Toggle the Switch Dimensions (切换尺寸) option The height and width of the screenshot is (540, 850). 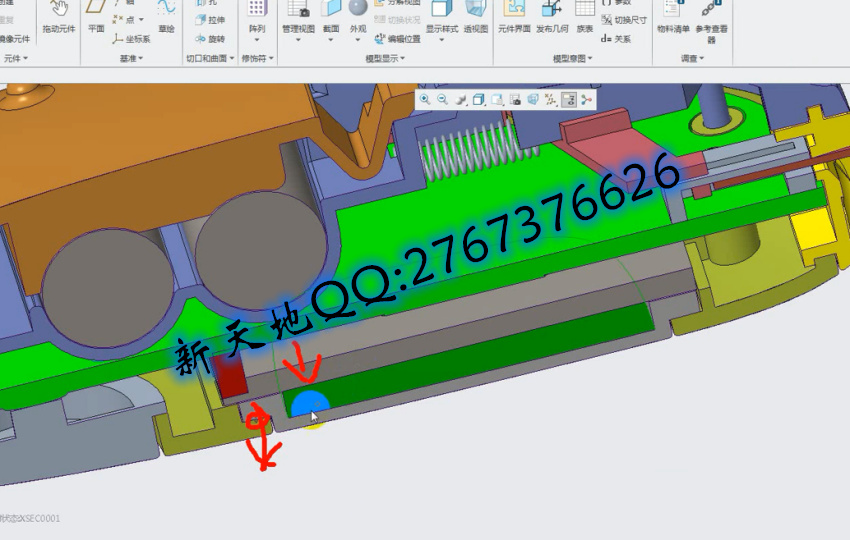(623, 19)
